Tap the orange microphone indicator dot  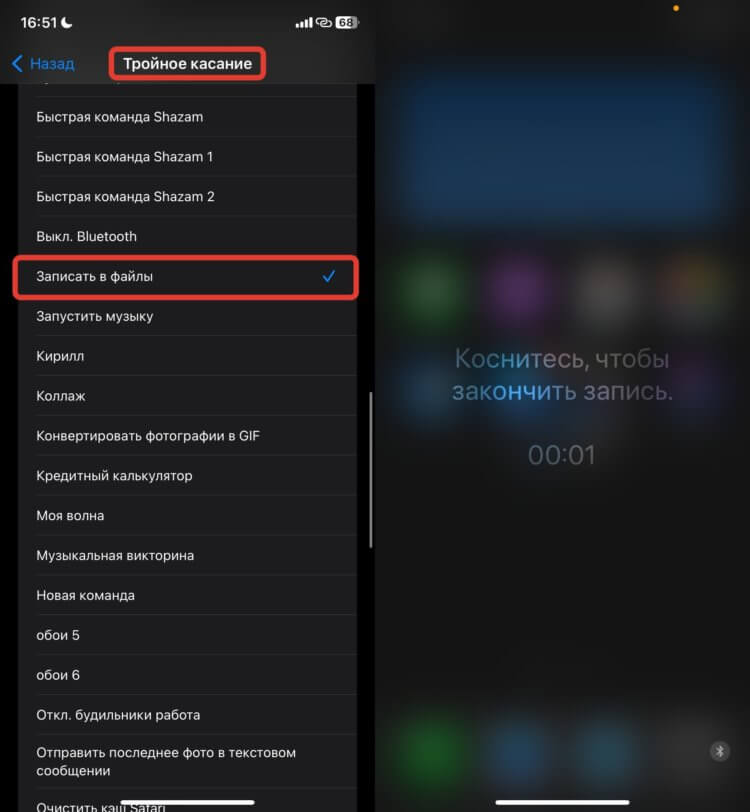click(x=675, y=8)
